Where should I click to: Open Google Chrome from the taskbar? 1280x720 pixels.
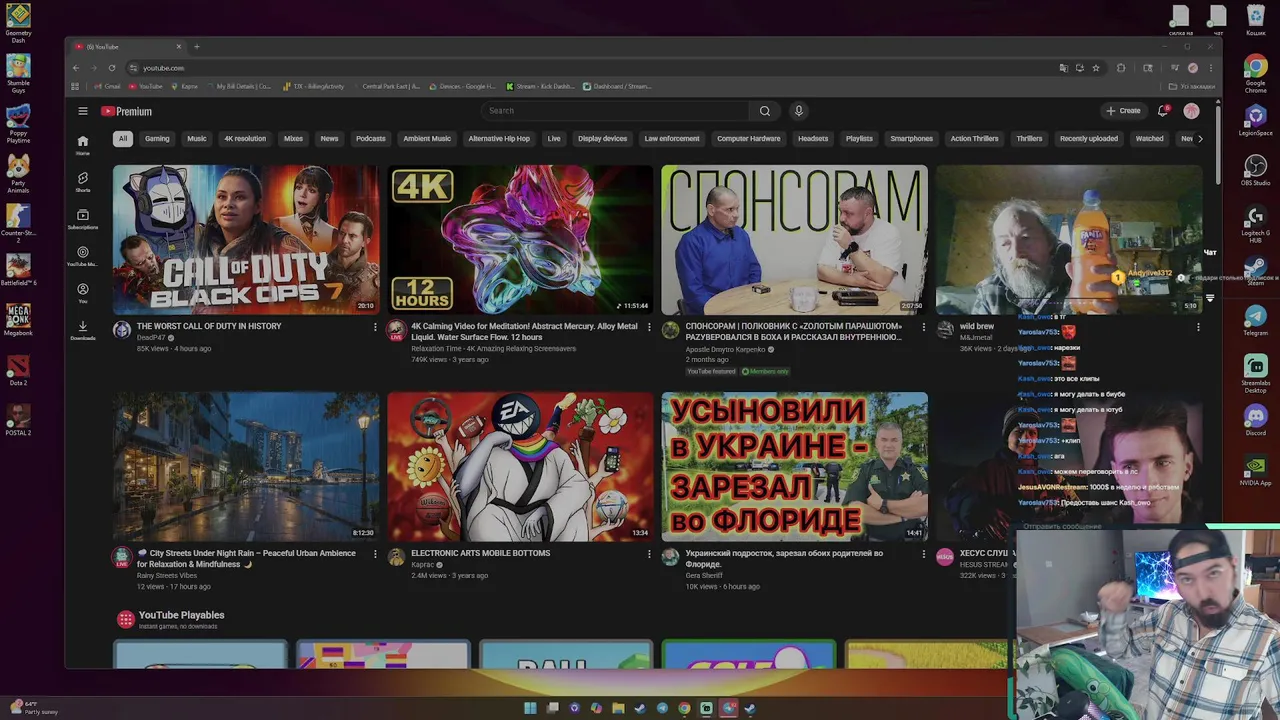[684, 708]
